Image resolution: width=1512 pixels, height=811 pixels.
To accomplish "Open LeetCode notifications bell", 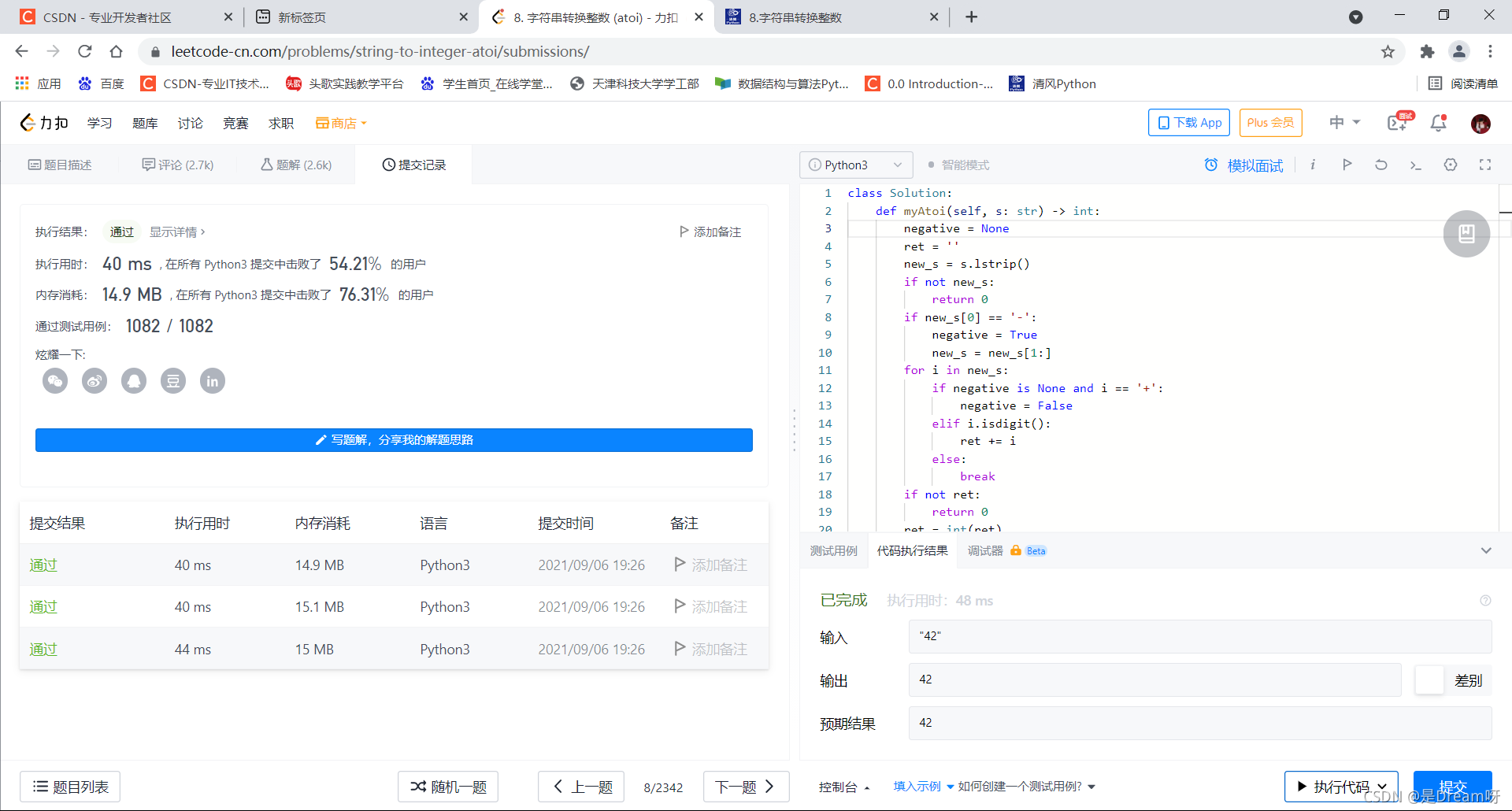I will pyautogui.click(x=1439, y=123).
